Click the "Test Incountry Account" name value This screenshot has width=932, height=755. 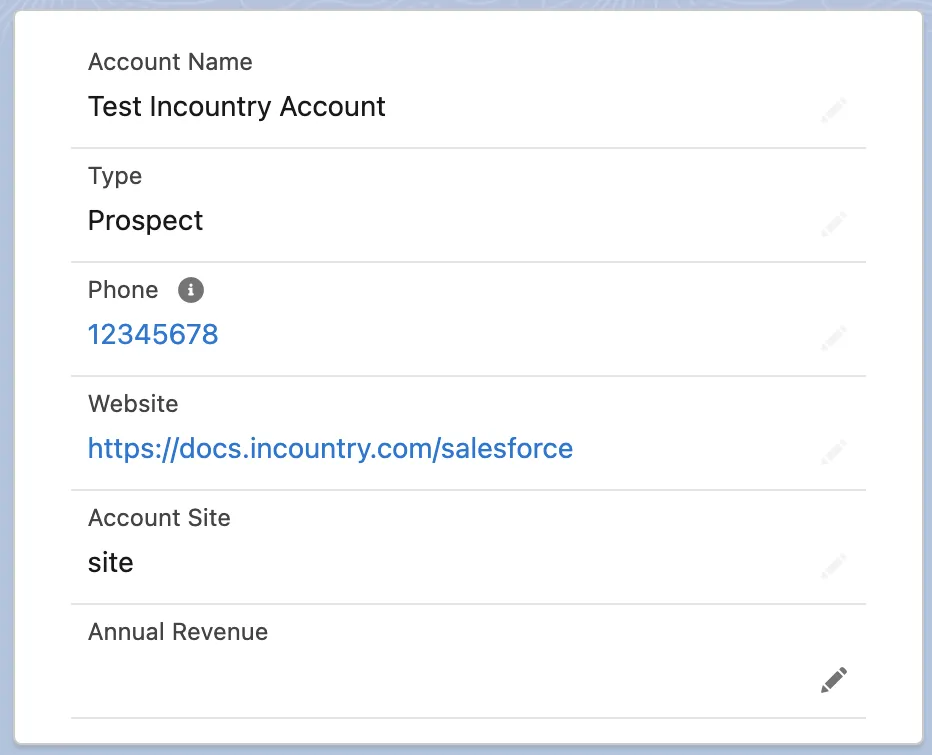[237, 107]
